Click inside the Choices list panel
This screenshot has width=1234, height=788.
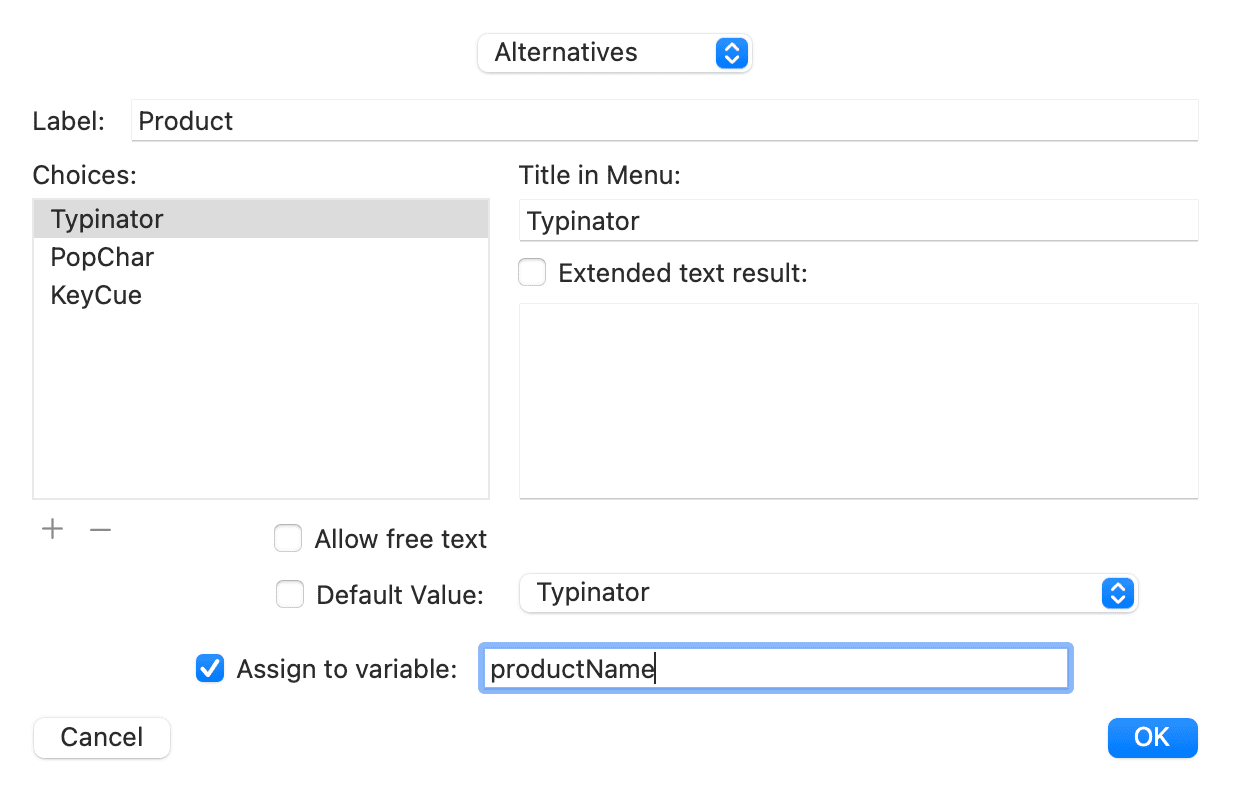pos(260,400)
